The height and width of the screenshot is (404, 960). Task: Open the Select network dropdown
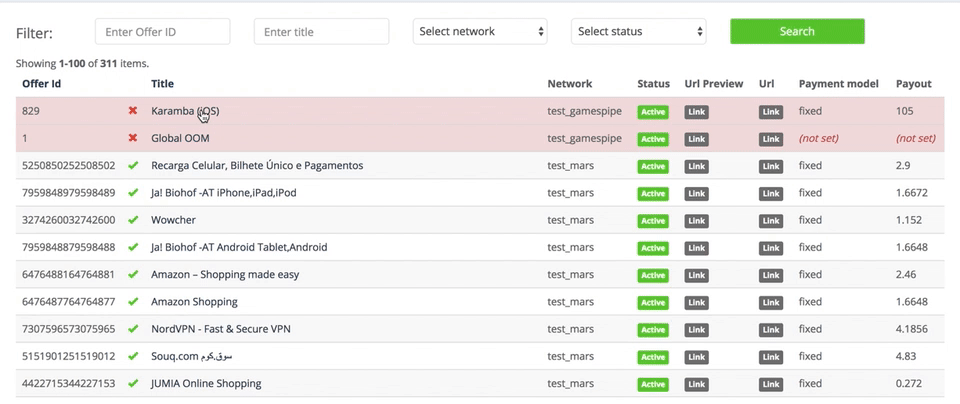point(480,31)
